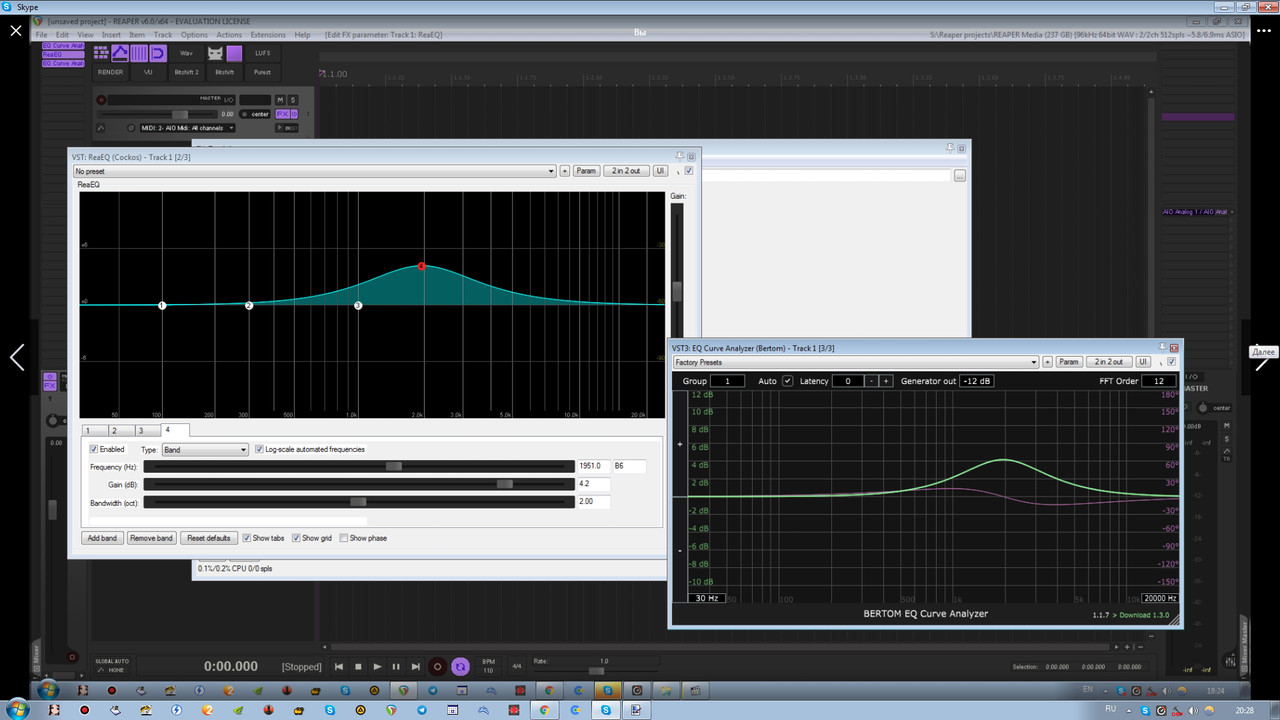Click the plus zoom icon on analyzer left edge
The width and height of the screenshot is (1280, 720).
[x=680, y=444]
